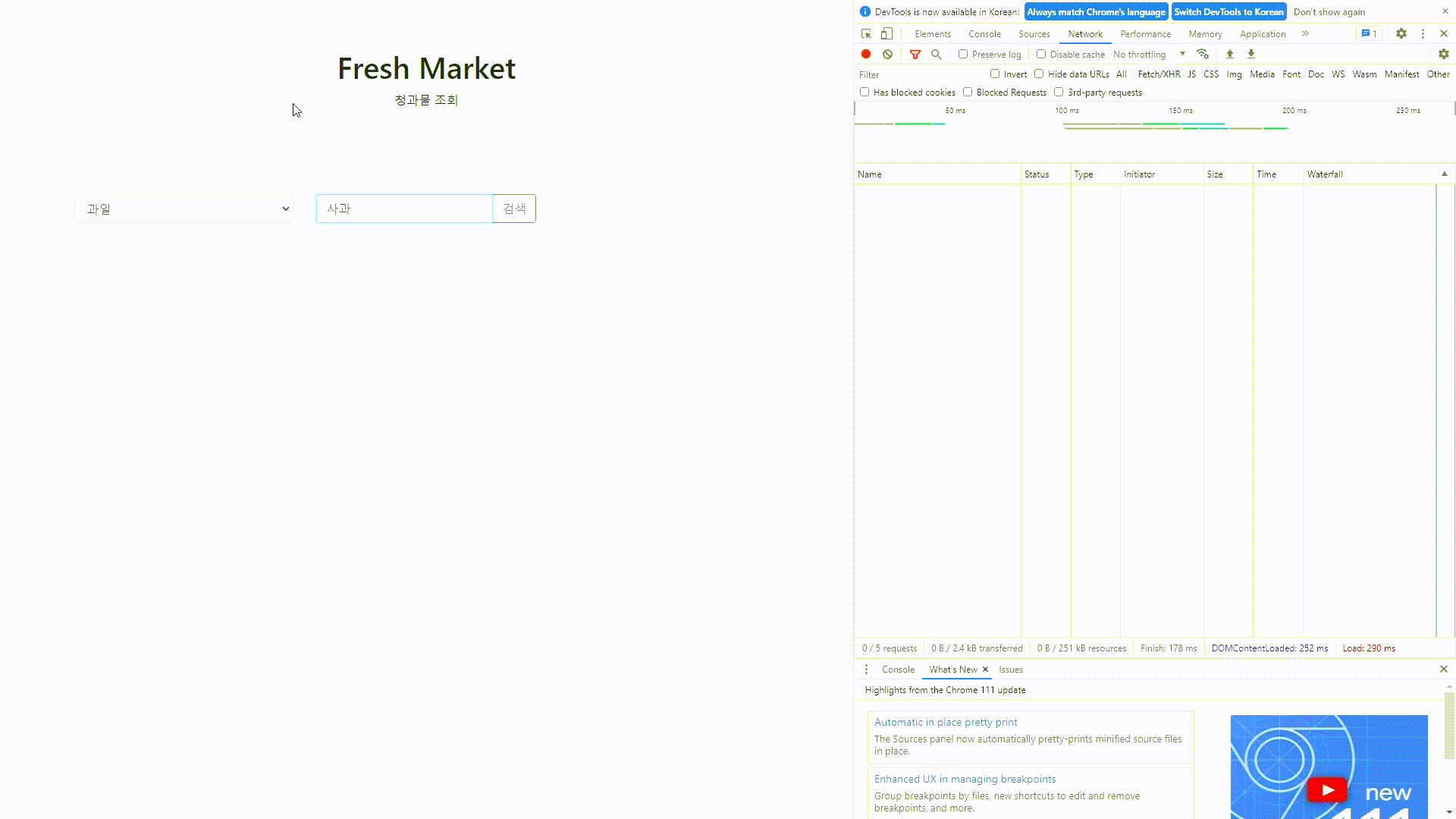
Task: Open the No throttling dropdown
Action: tap(1147, 54)
